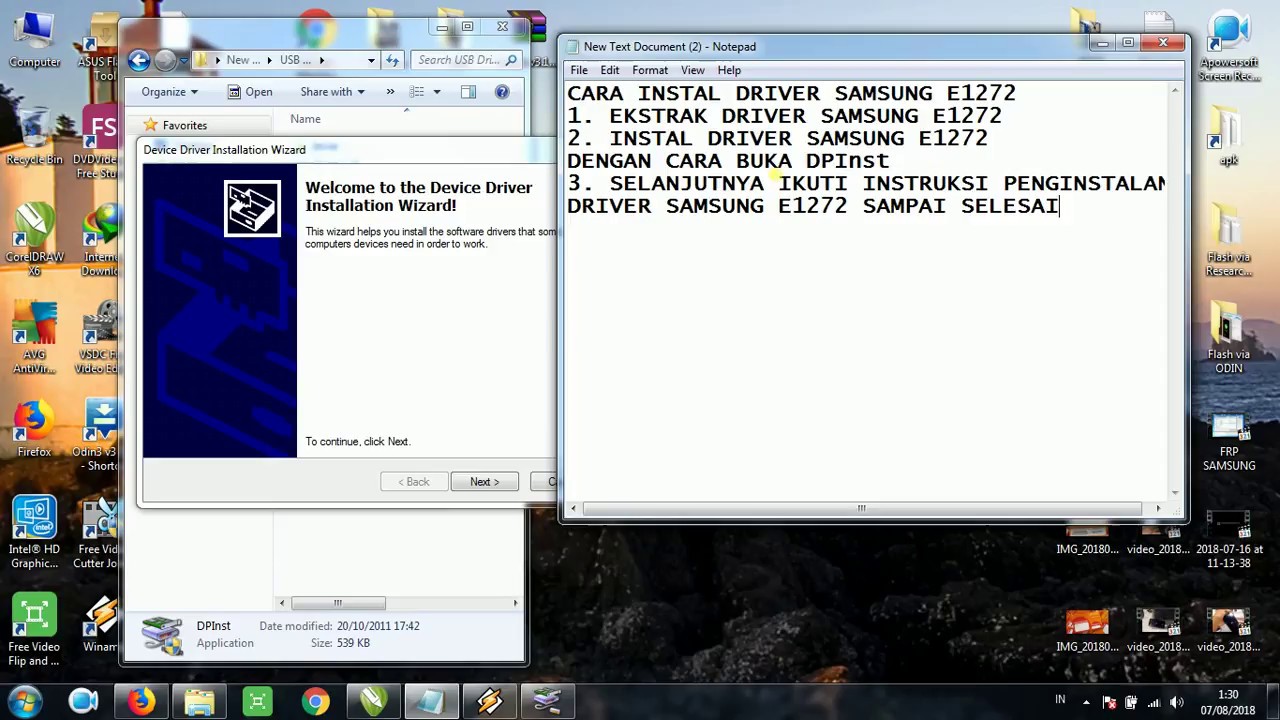Click the network signal tray icon

[x=1154, y=703]
